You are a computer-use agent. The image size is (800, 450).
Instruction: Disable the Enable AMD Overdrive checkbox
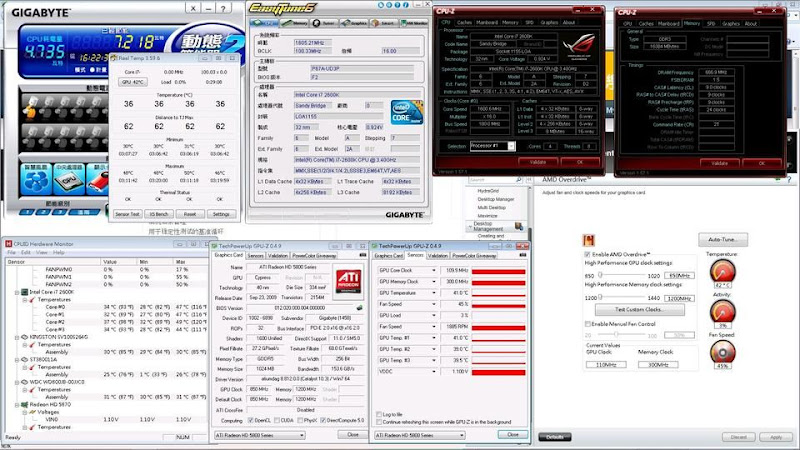pyautogui.click(x=587, y=254)
